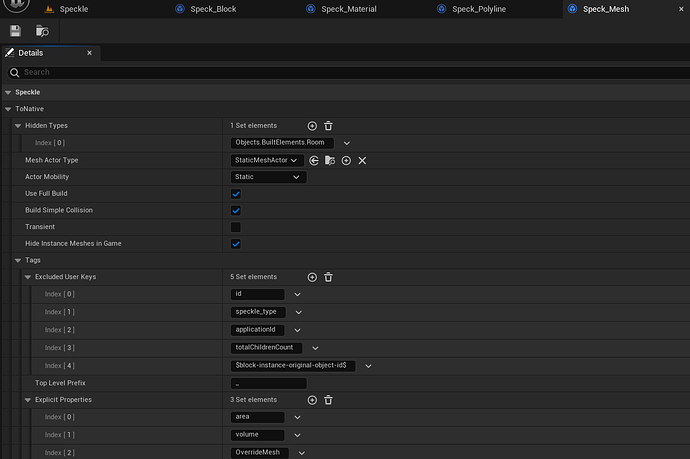Open options chevron for Objects.BuiltElements.Room
The width and height of the screenshot is (690, 459).
[347, 143]
